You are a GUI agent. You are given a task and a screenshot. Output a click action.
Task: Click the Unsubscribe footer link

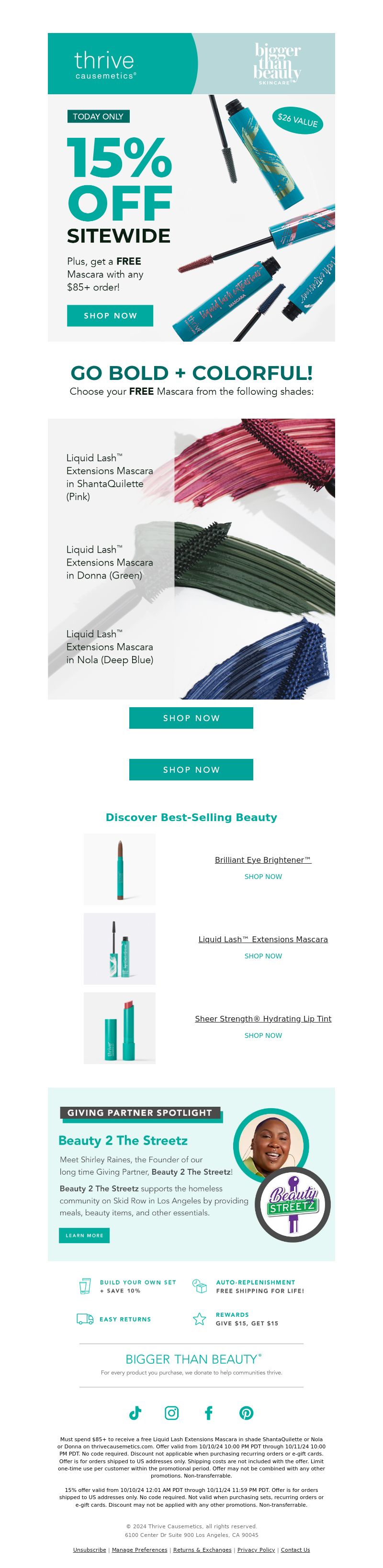point(90,1550)
